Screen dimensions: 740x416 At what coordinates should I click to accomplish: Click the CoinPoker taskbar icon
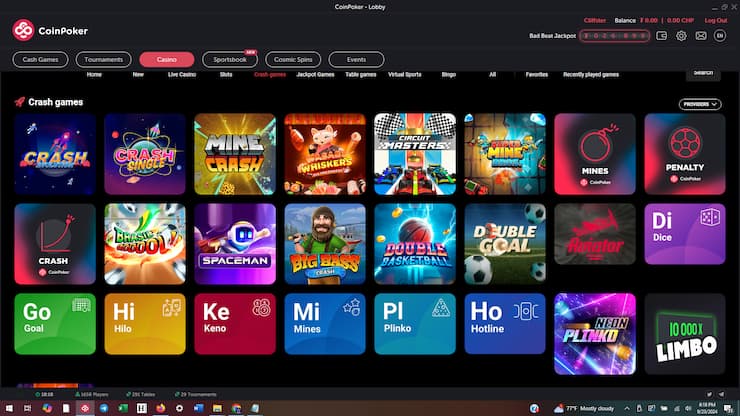pyautogui.click(x=85, y=408)
